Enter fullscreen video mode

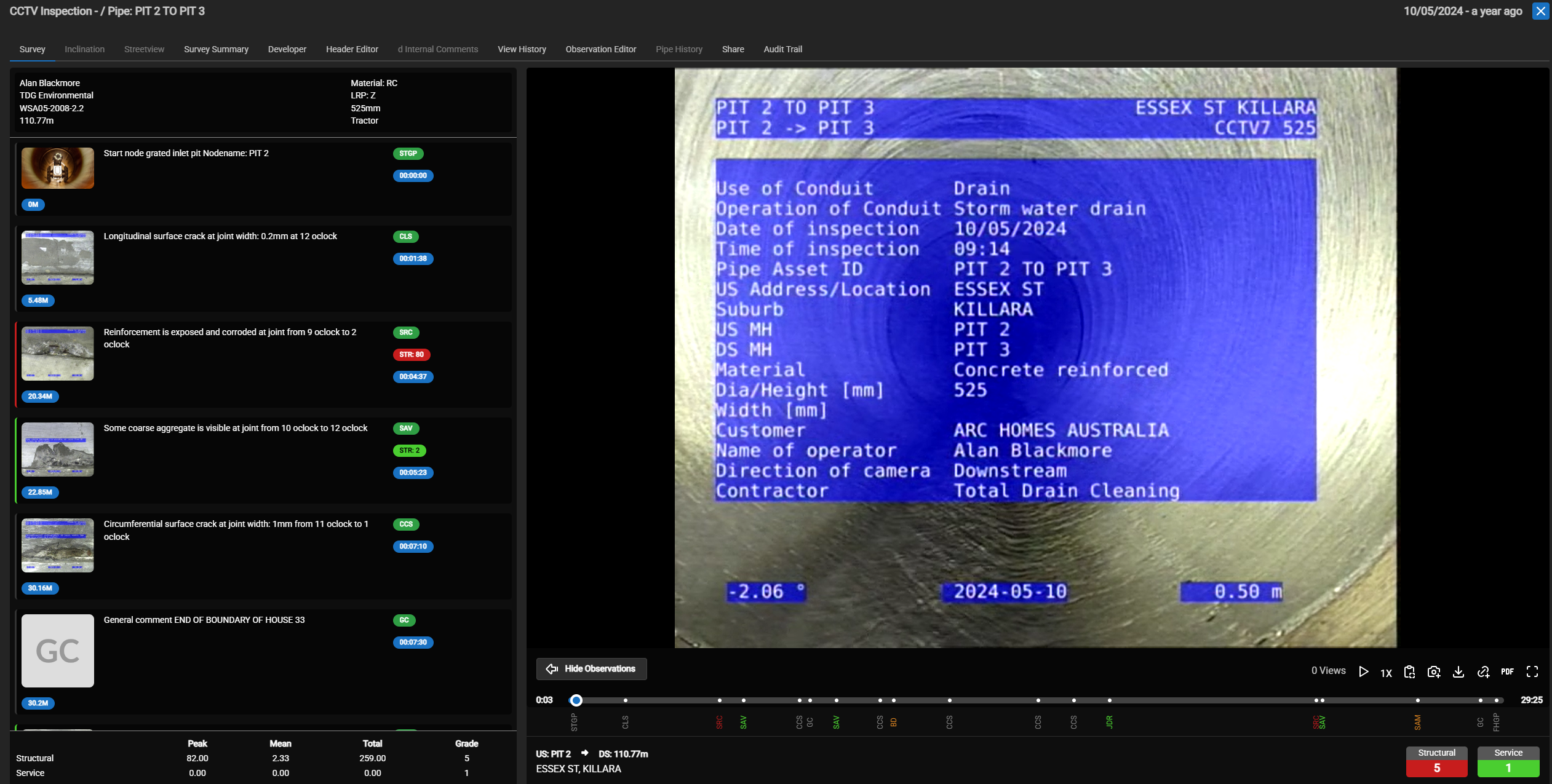click(x=1532, y=671)
